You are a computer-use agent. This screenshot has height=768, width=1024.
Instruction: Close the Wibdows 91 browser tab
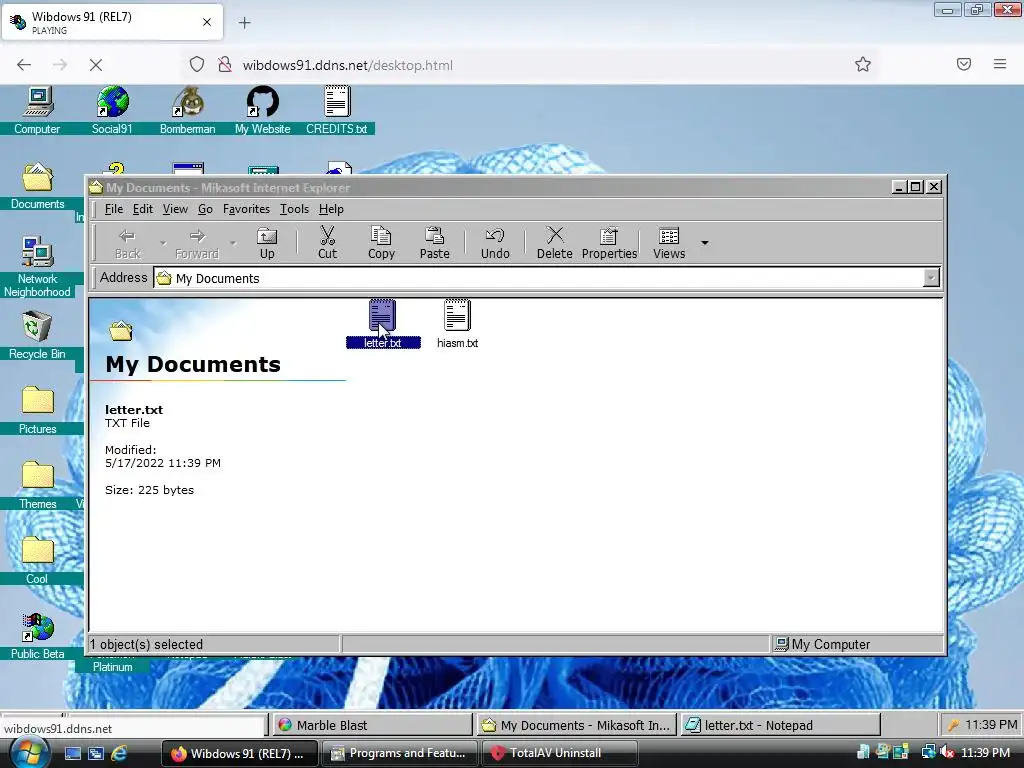click(206, 22)
